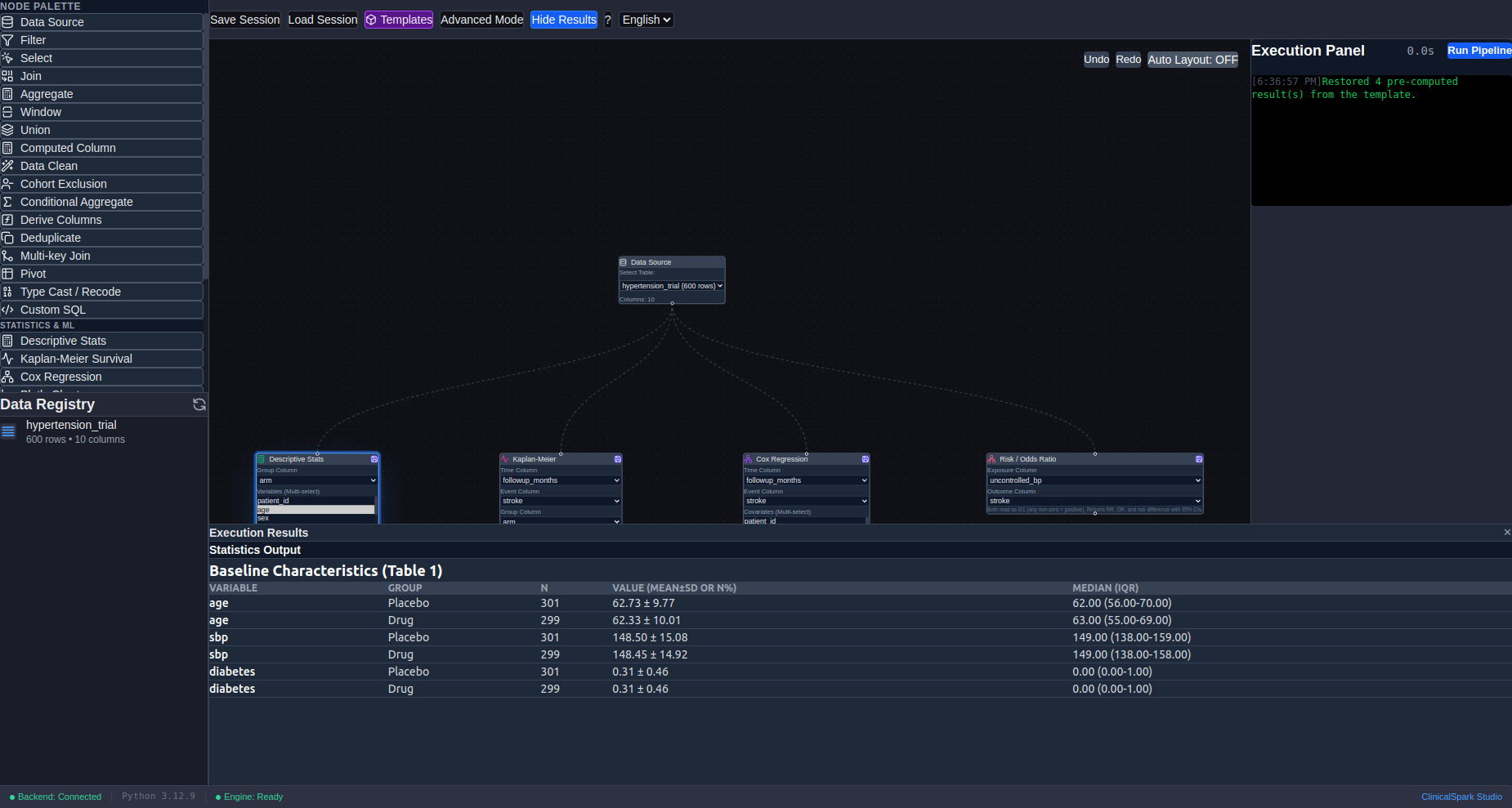Click the Data Clean wand icon
This screenshot has height=808, width=1512.
[x=7, y=166]
